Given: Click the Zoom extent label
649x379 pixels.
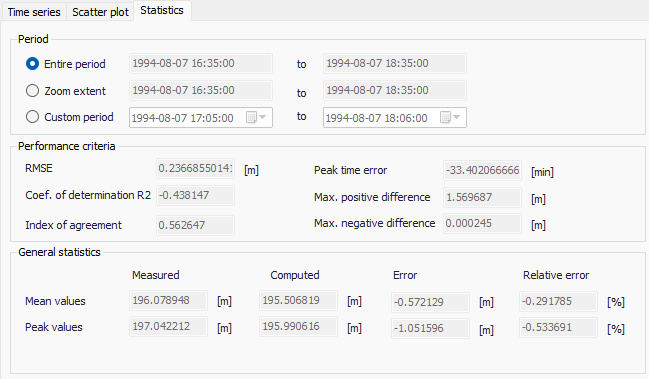Looking at the screenshot, I should point(75,91).
